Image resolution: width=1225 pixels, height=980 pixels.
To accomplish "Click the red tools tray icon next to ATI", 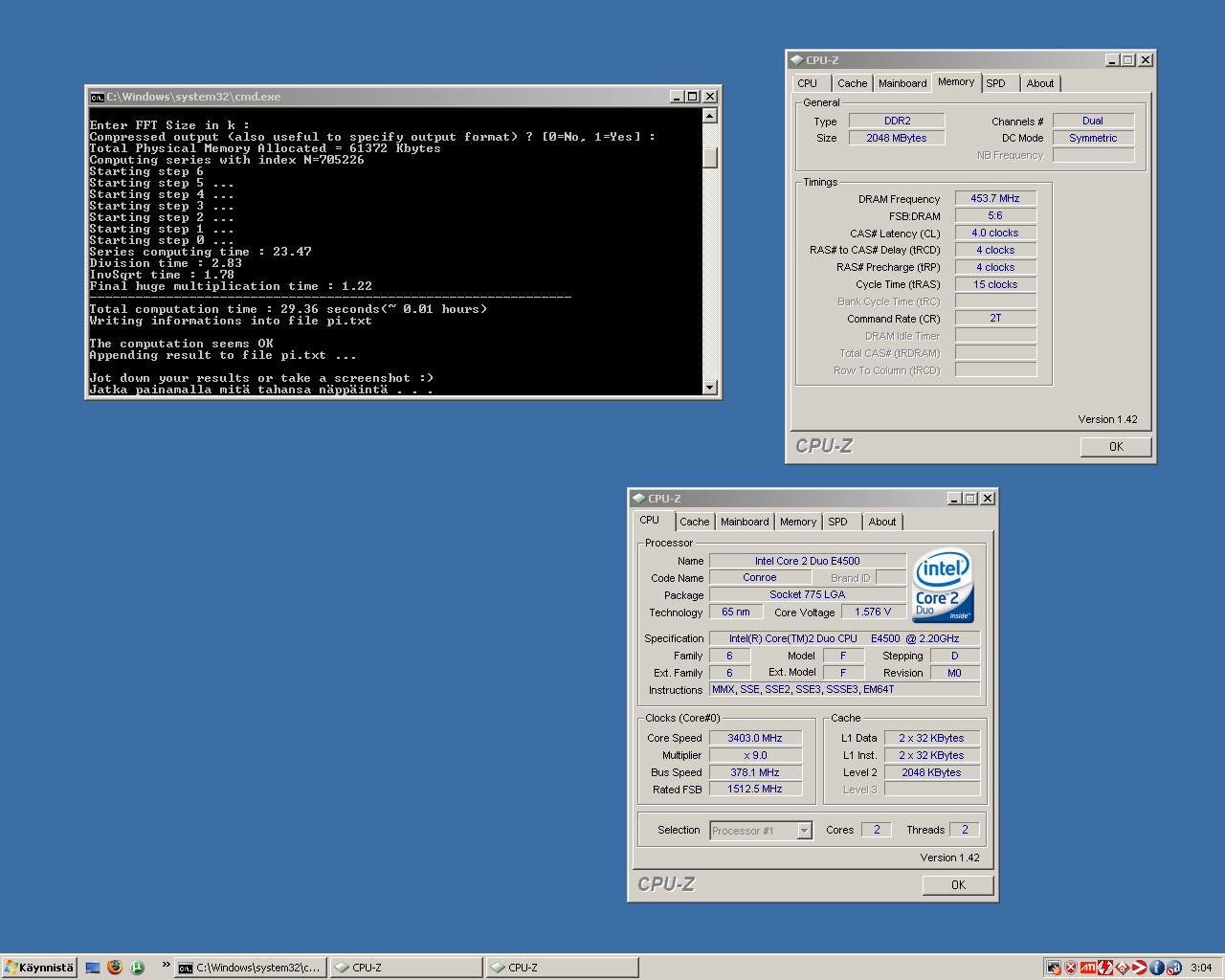I will (x=1105, y=968).
